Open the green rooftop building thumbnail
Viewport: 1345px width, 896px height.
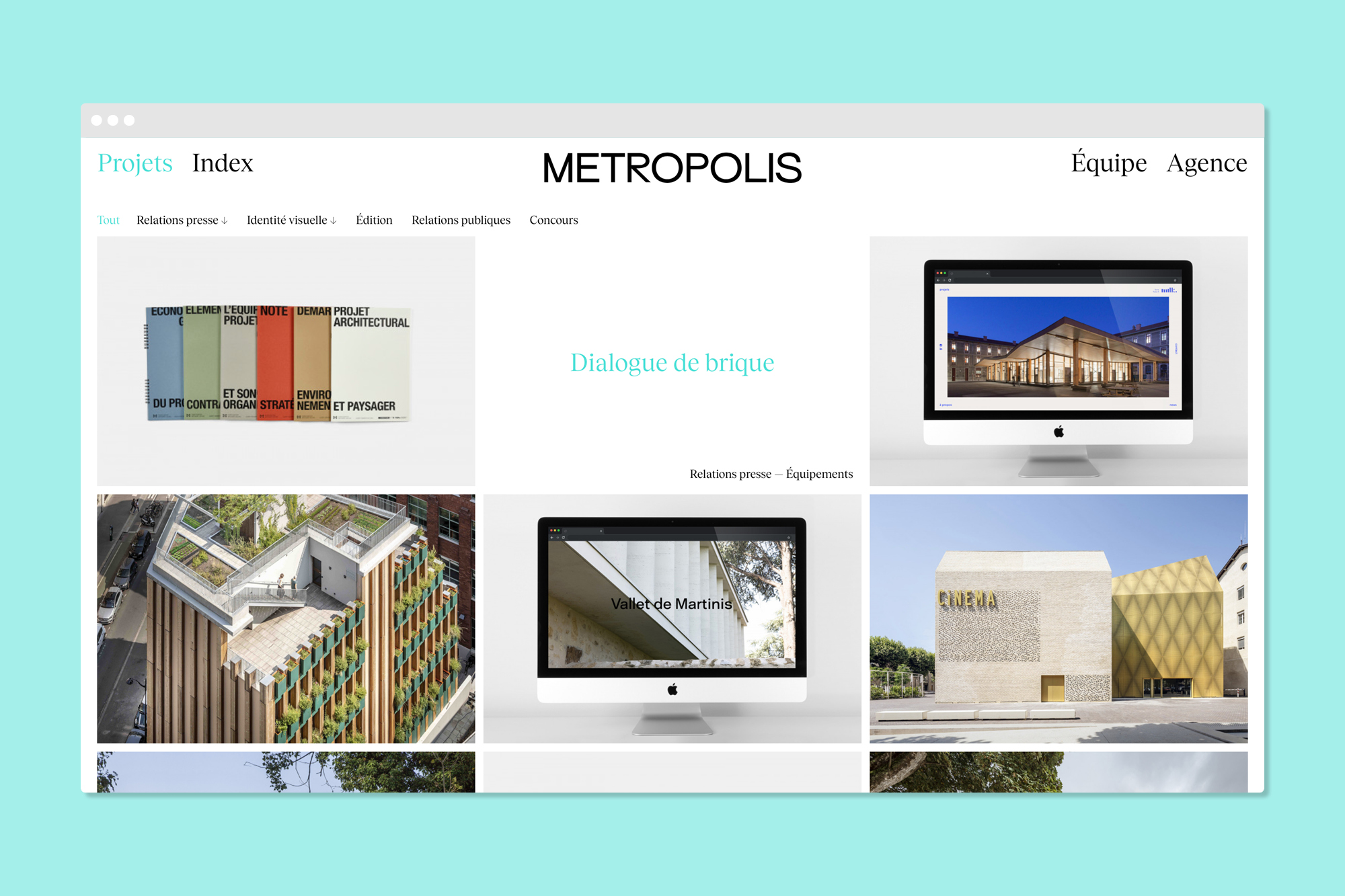286,618
